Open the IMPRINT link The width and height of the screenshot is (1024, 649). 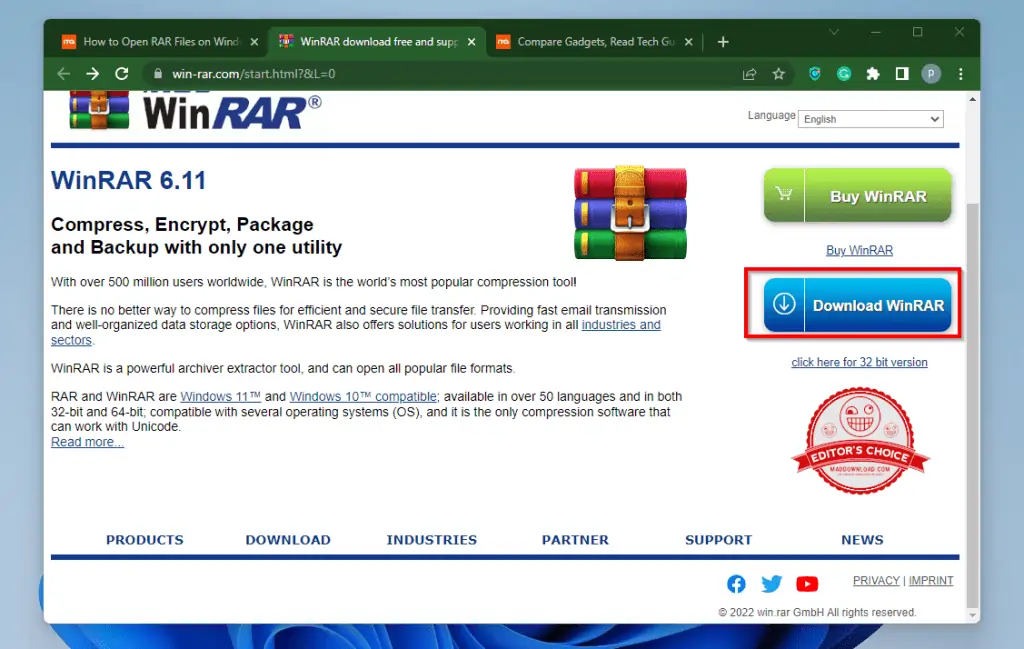[x=931, y=580]
